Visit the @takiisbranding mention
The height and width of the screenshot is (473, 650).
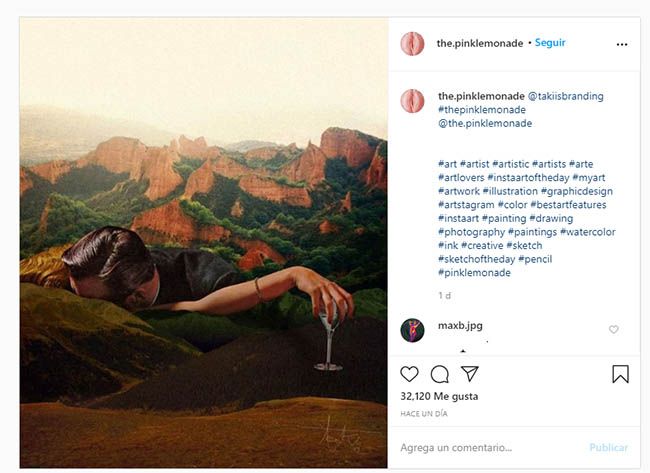[565, 96]
